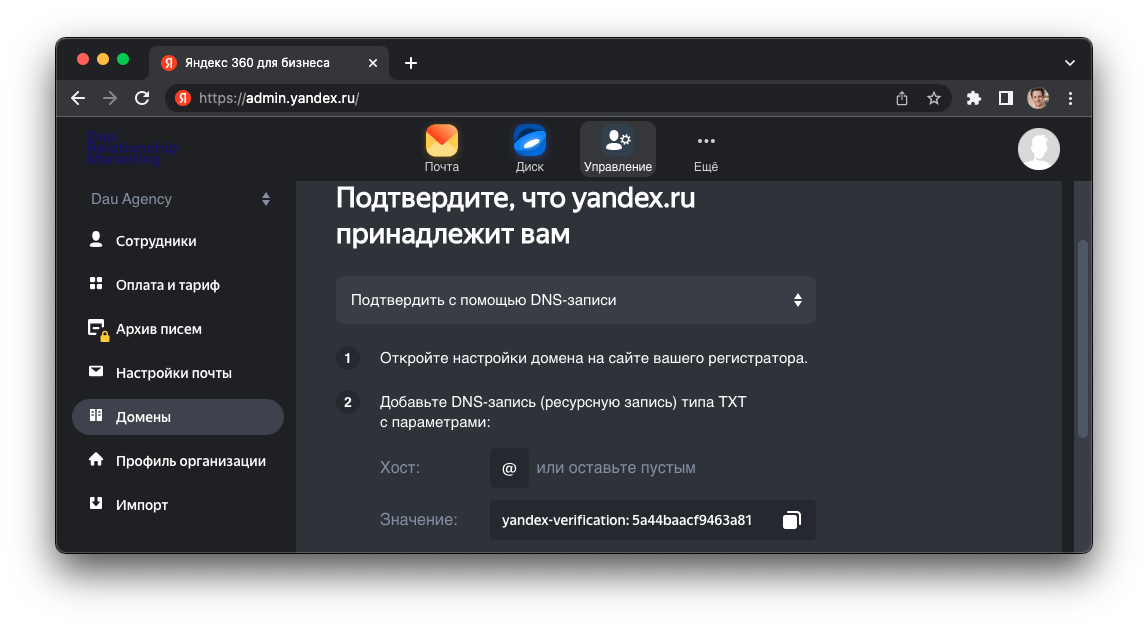Click the @ host value box
1148x627 pixels.
[509, 468]
